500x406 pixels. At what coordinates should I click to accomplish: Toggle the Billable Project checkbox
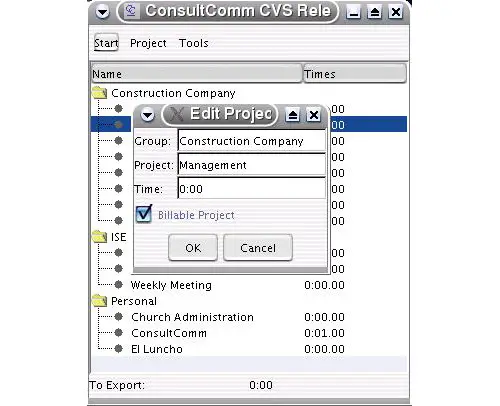144,214
